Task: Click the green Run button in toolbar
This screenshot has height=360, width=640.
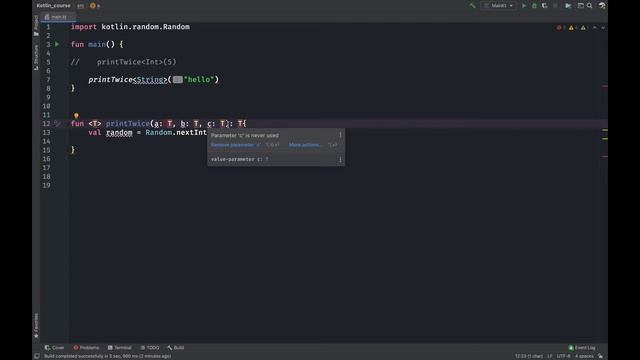Action: pyautogui.click(x=524, y=6)
